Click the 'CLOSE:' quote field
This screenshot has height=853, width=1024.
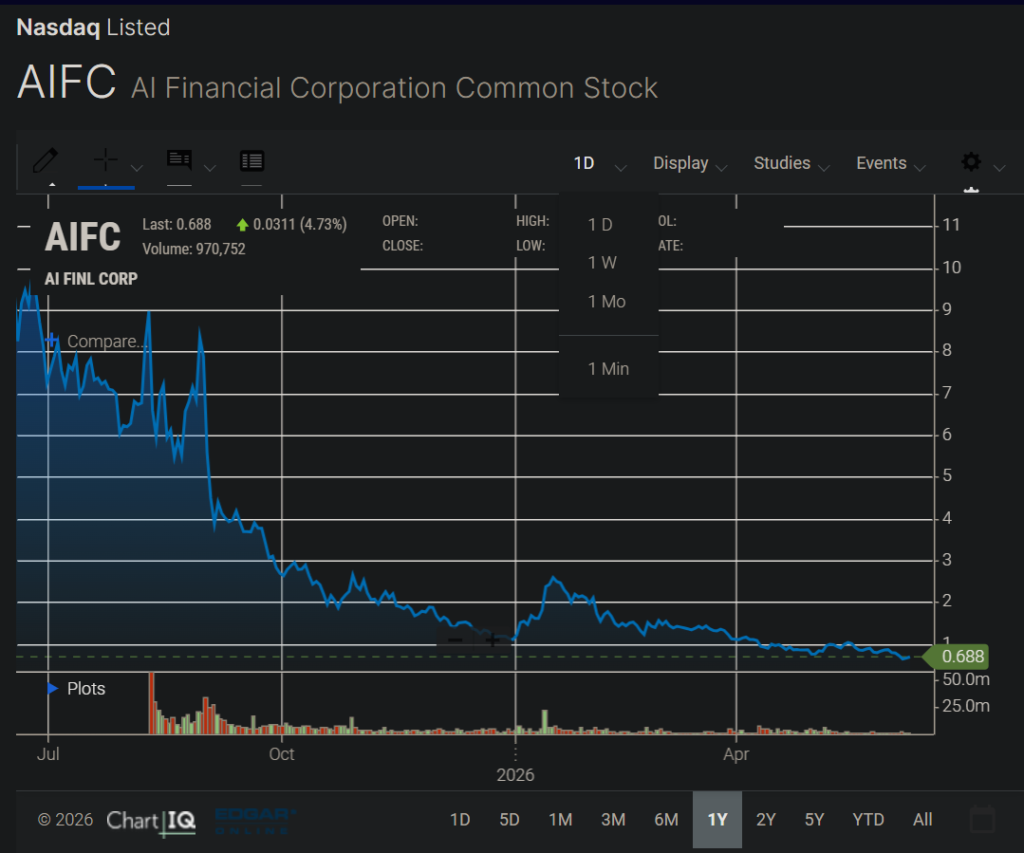pos(402,246)
